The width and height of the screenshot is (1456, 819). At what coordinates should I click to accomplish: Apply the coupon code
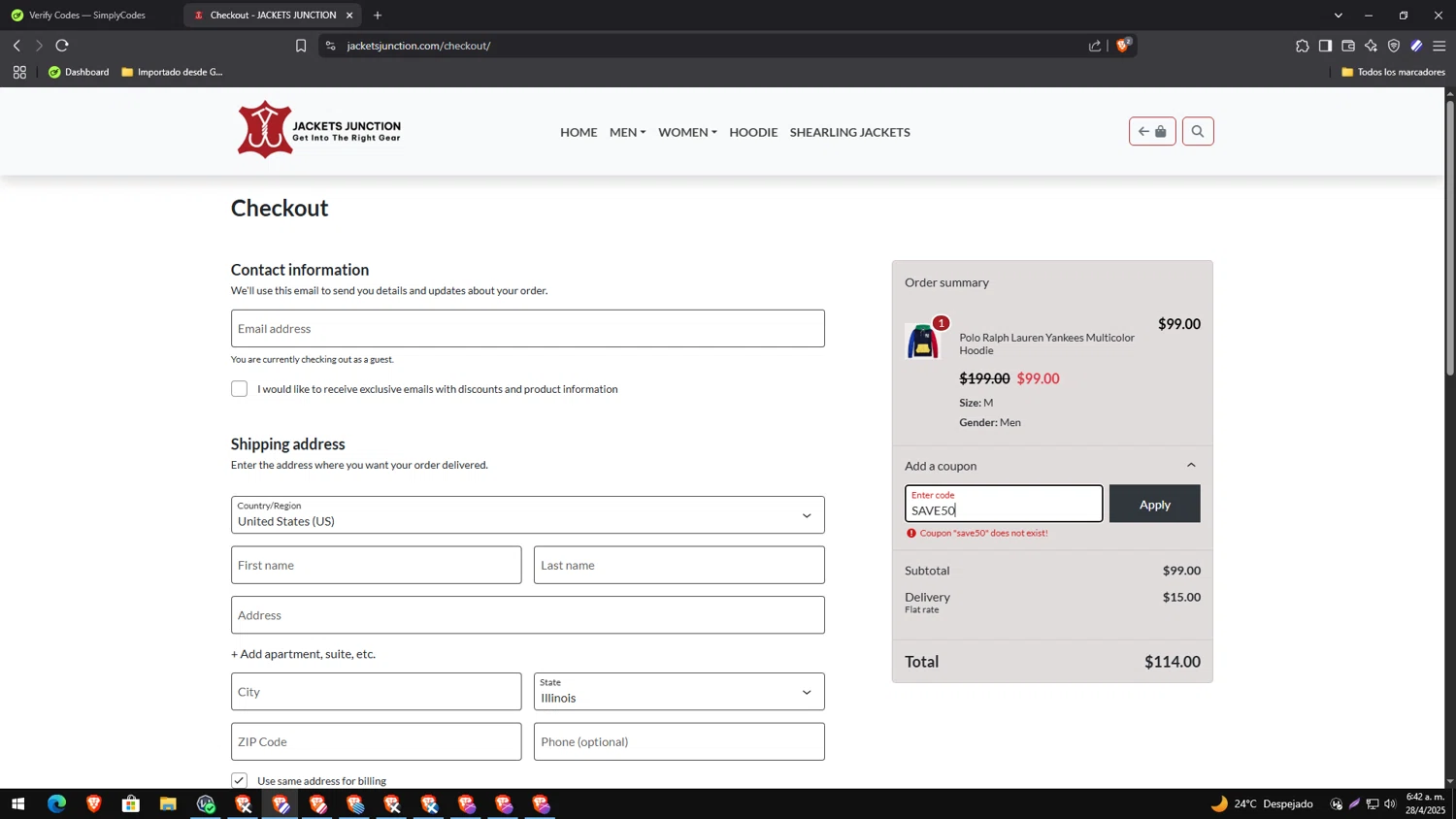[1154, 505]
